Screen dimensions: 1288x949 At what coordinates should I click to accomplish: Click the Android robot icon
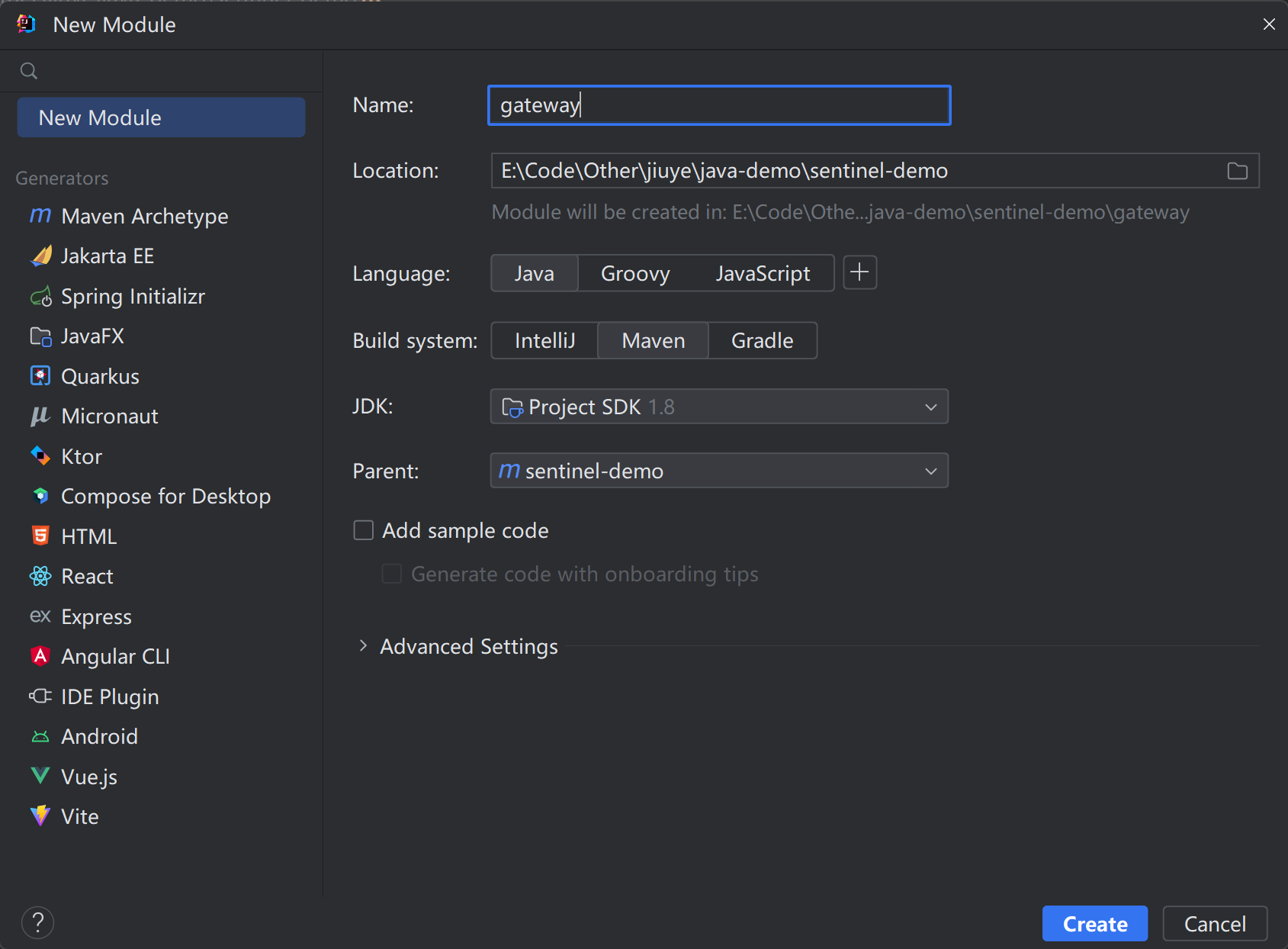click(x=40, y=736)
